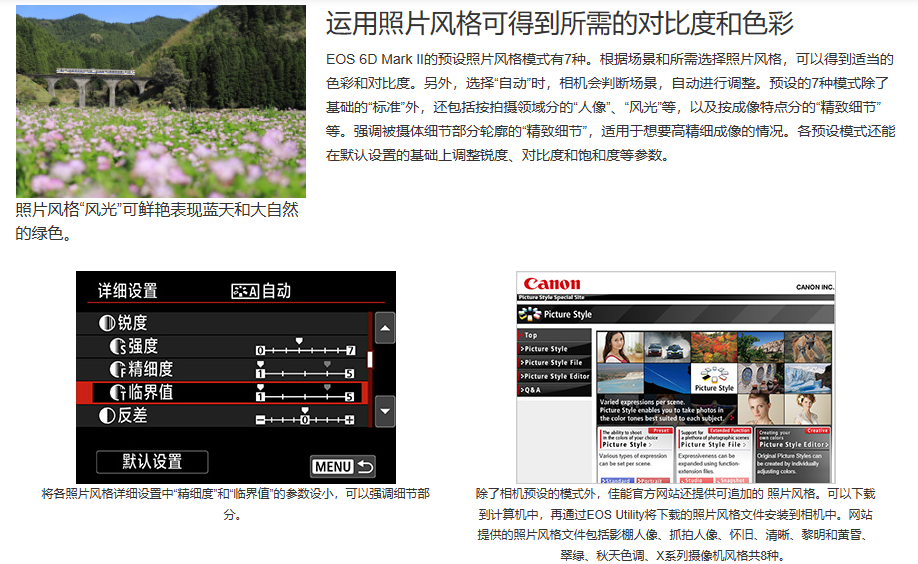
Task: Click the Canon logo in site screenshot
Action: (552, 284)
